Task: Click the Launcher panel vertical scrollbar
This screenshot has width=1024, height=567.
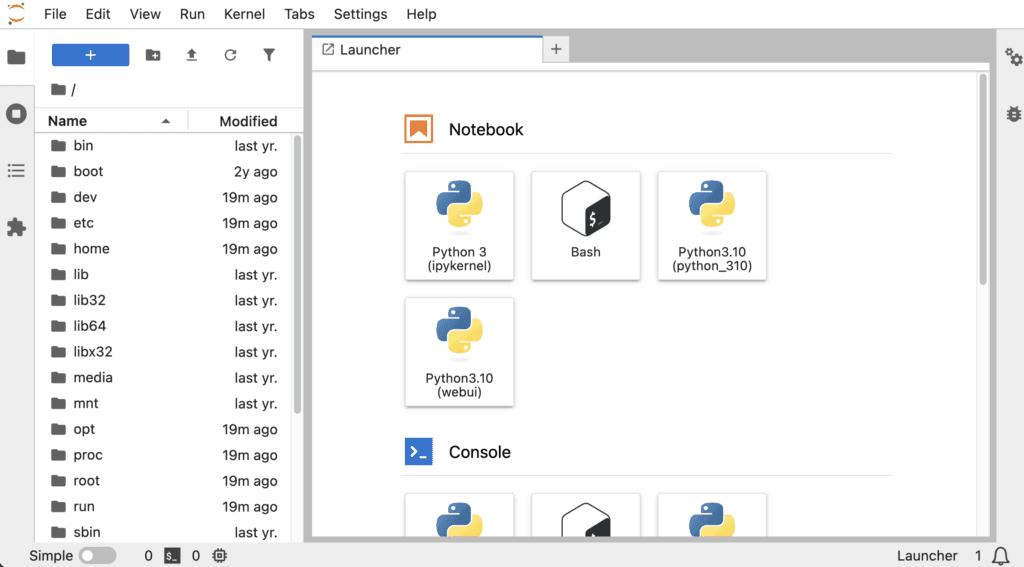Action: (983, 180)
